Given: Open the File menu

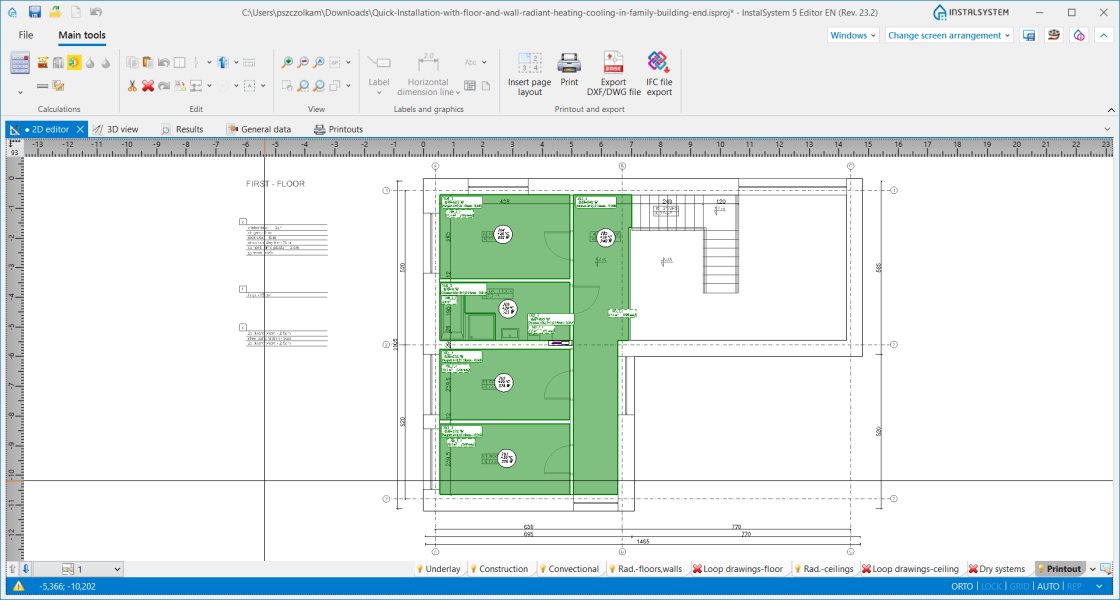Looking at the screenshot, I should click(26, 35).
